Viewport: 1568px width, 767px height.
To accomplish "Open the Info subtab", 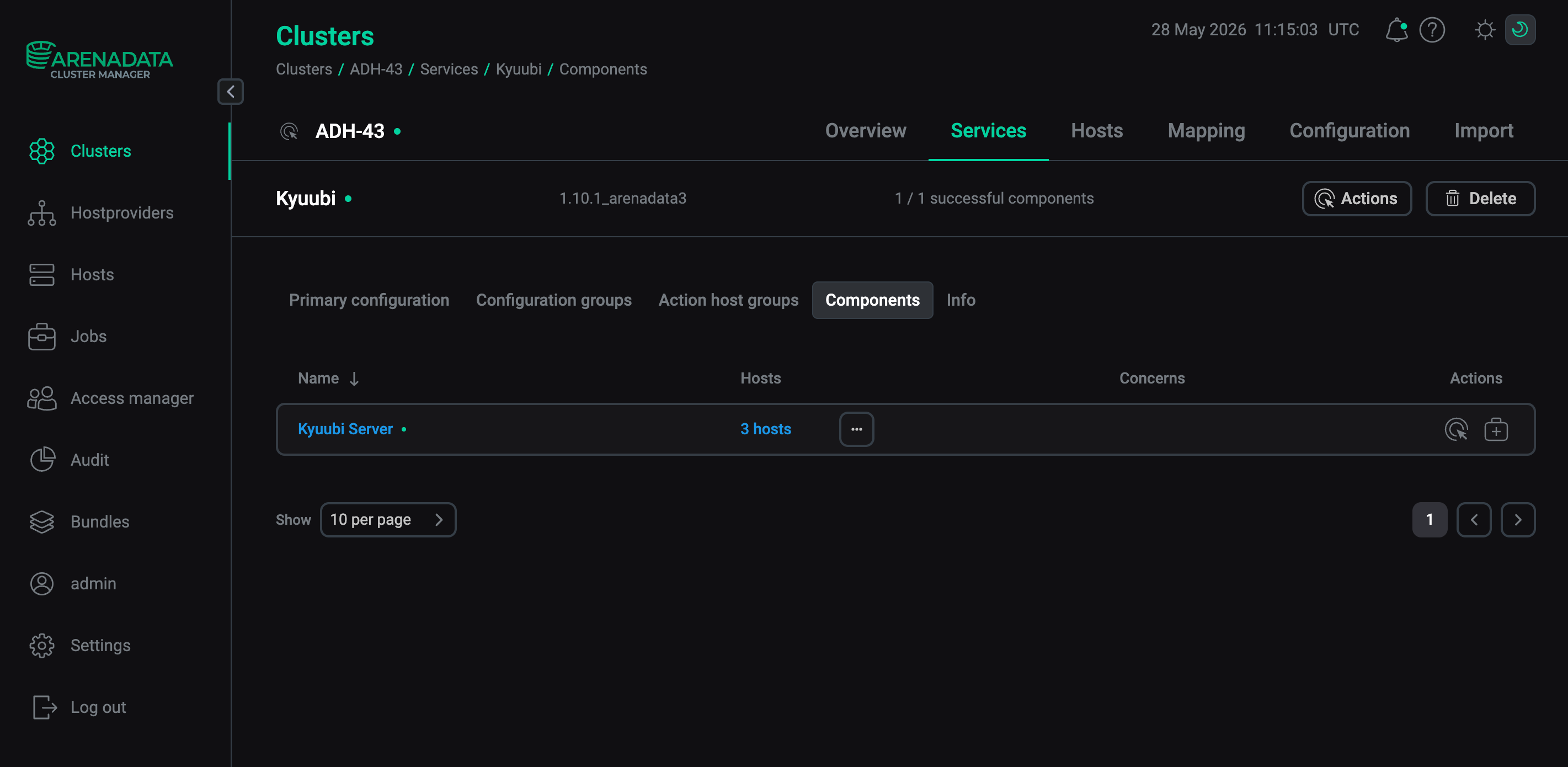I will pos(961,300).
